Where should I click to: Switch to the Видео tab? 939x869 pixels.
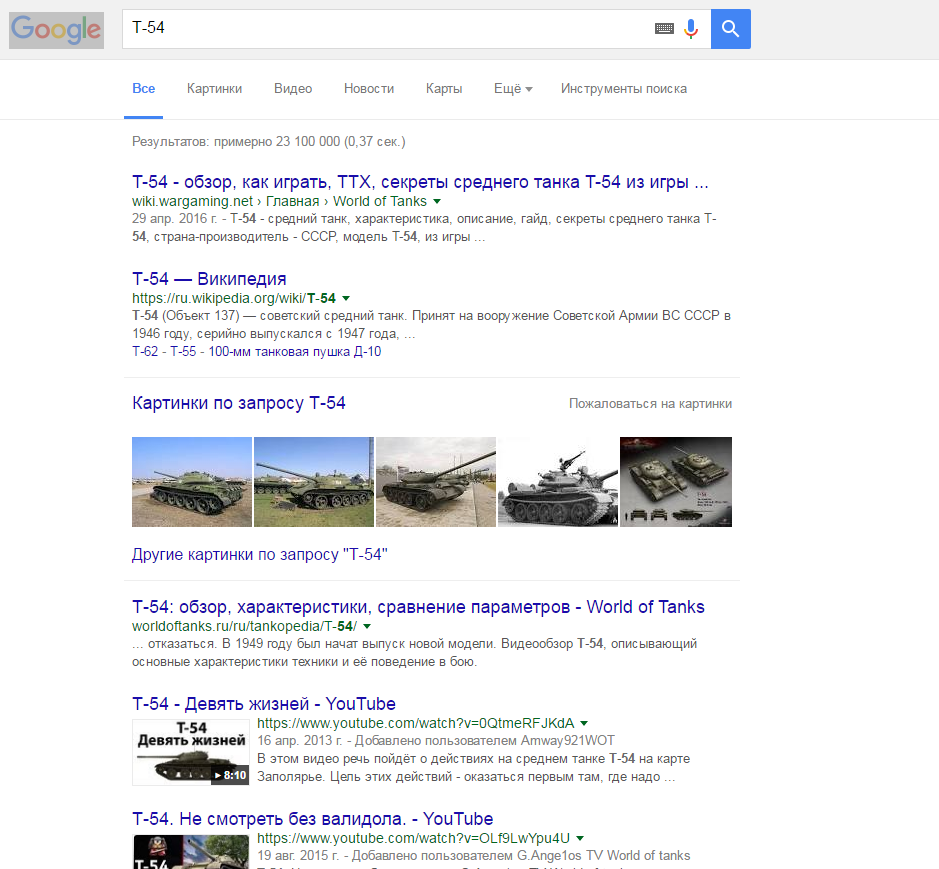[x=293, y=89]
